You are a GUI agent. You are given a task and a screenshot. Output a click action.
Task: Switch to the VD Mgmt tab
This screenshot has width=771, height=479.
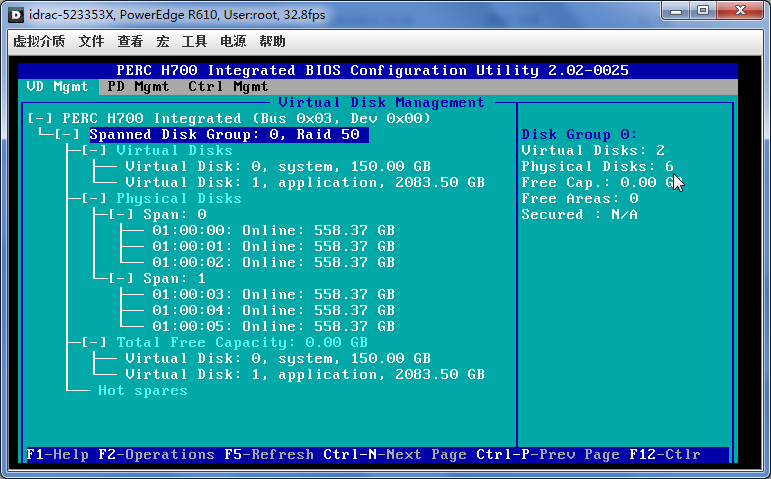click(x=58, y=87)
